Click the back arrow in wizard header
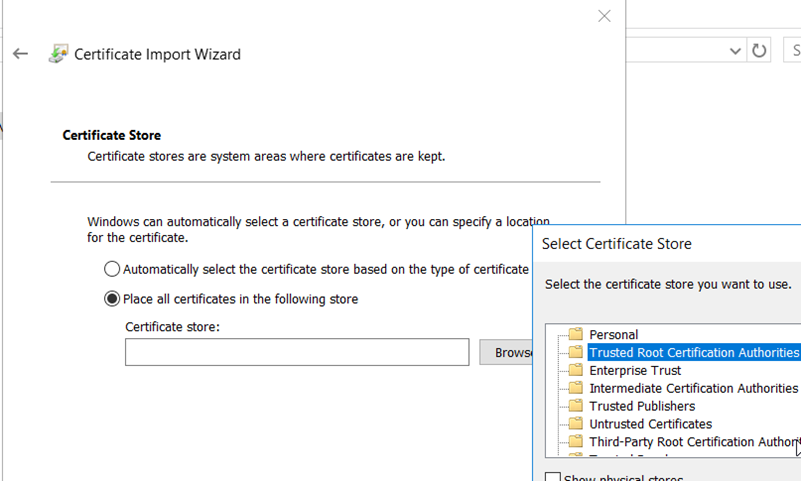Image resolution: width=801 pixels, height=481 pixels. pyautogui.click(x=20, y=54)
